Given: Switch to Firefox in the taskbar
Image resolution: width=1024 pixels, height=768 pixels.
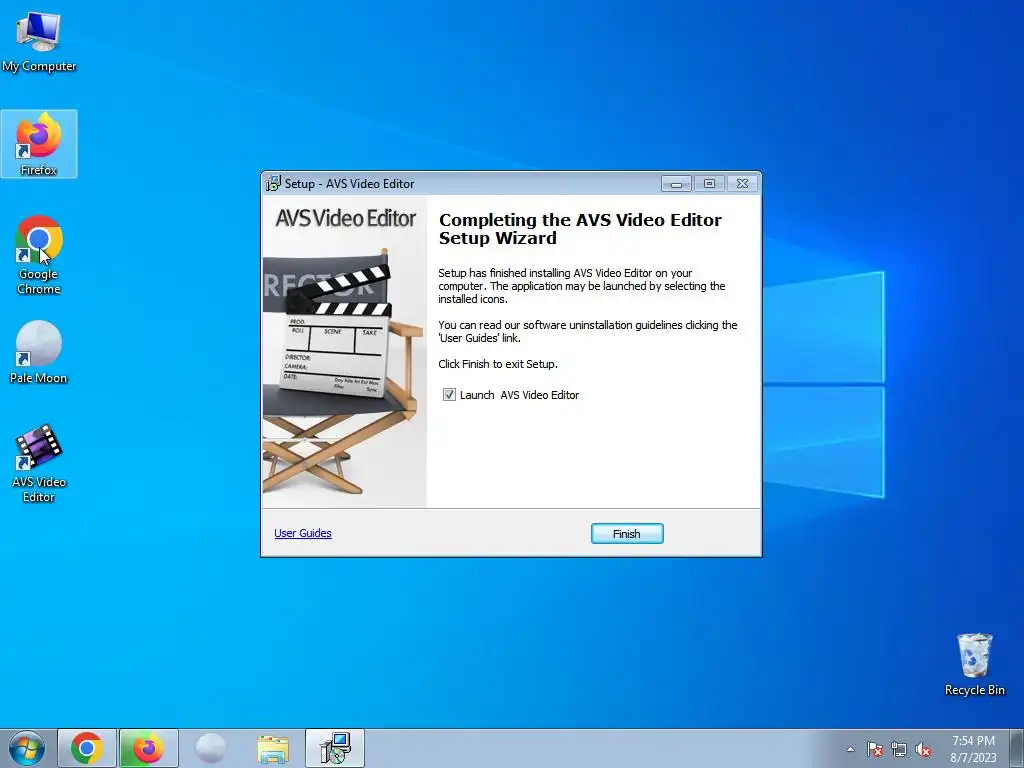Looking at the screenshot, I should (148, 748).
